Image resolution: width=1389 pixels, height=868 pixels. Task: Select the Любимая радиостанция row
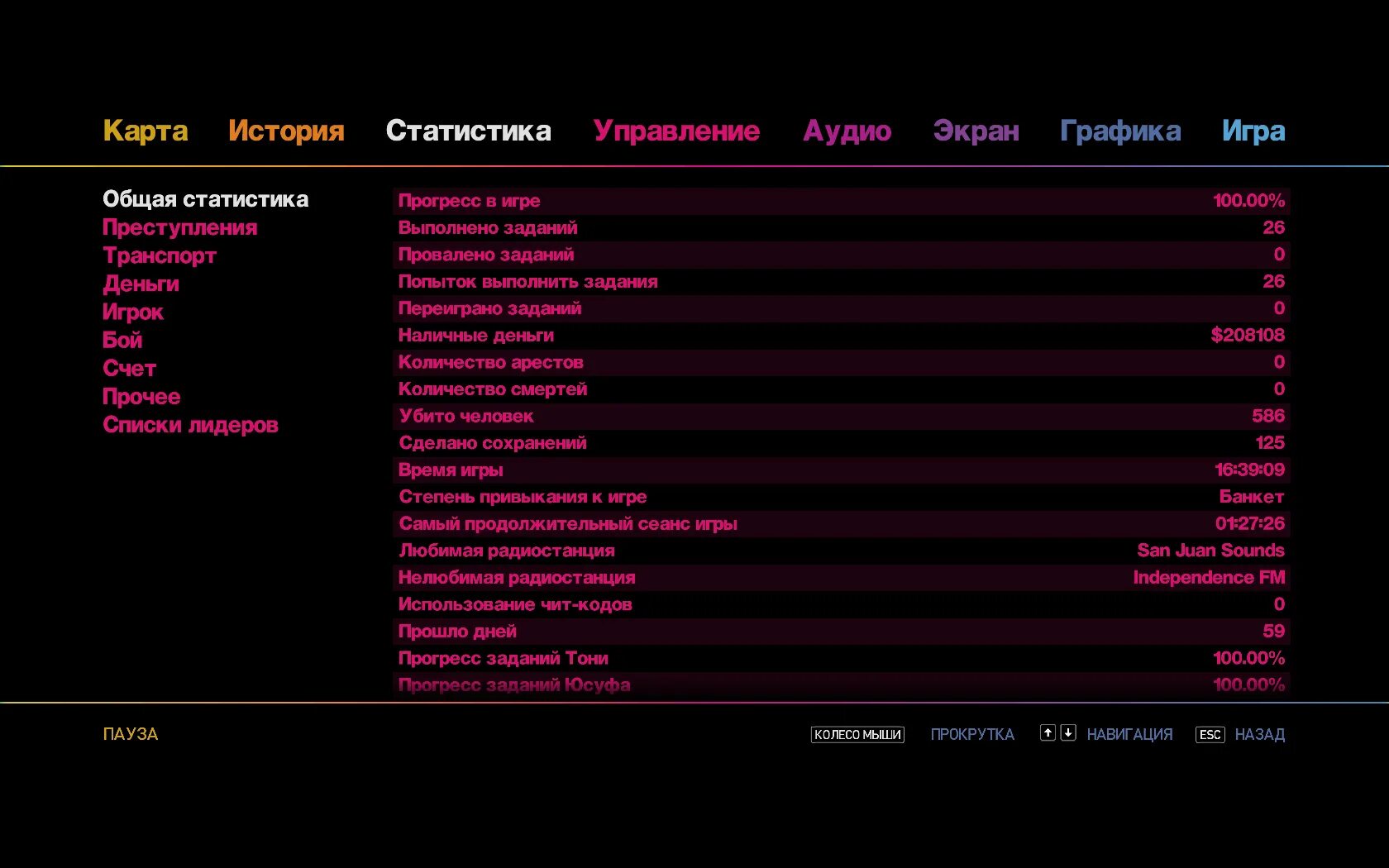pos(842,550)
